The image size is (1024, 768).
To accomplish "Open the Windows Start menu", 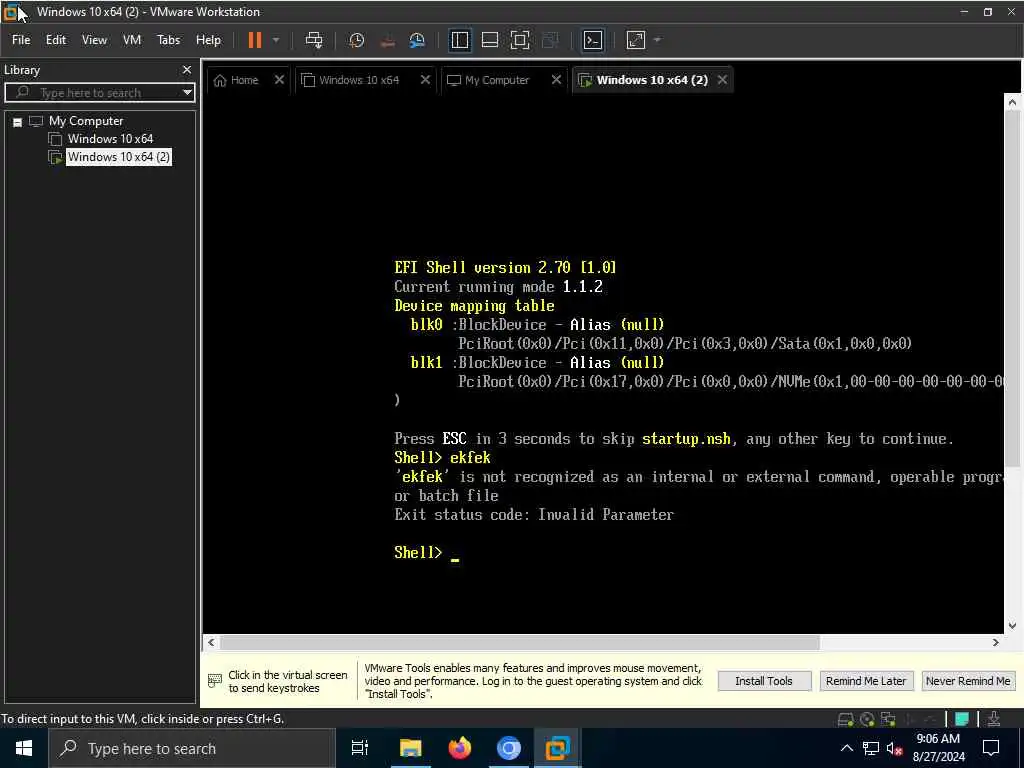I will (x=24, y=748).
